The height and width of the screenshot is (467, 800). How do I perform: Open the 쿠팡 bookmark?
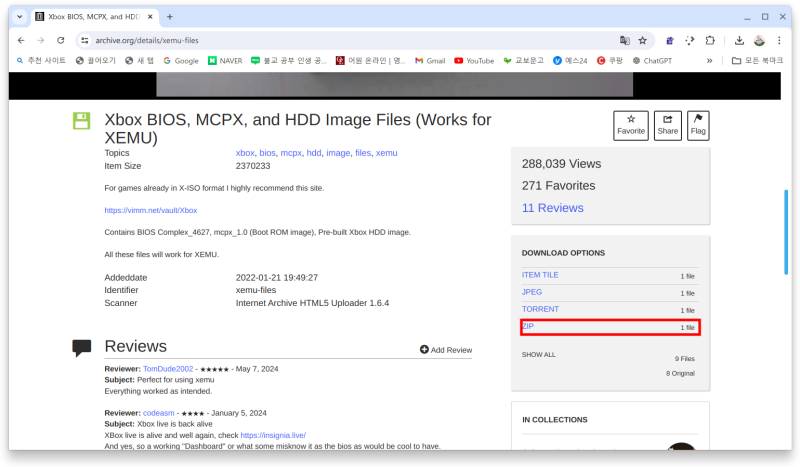tap(610, 61)
